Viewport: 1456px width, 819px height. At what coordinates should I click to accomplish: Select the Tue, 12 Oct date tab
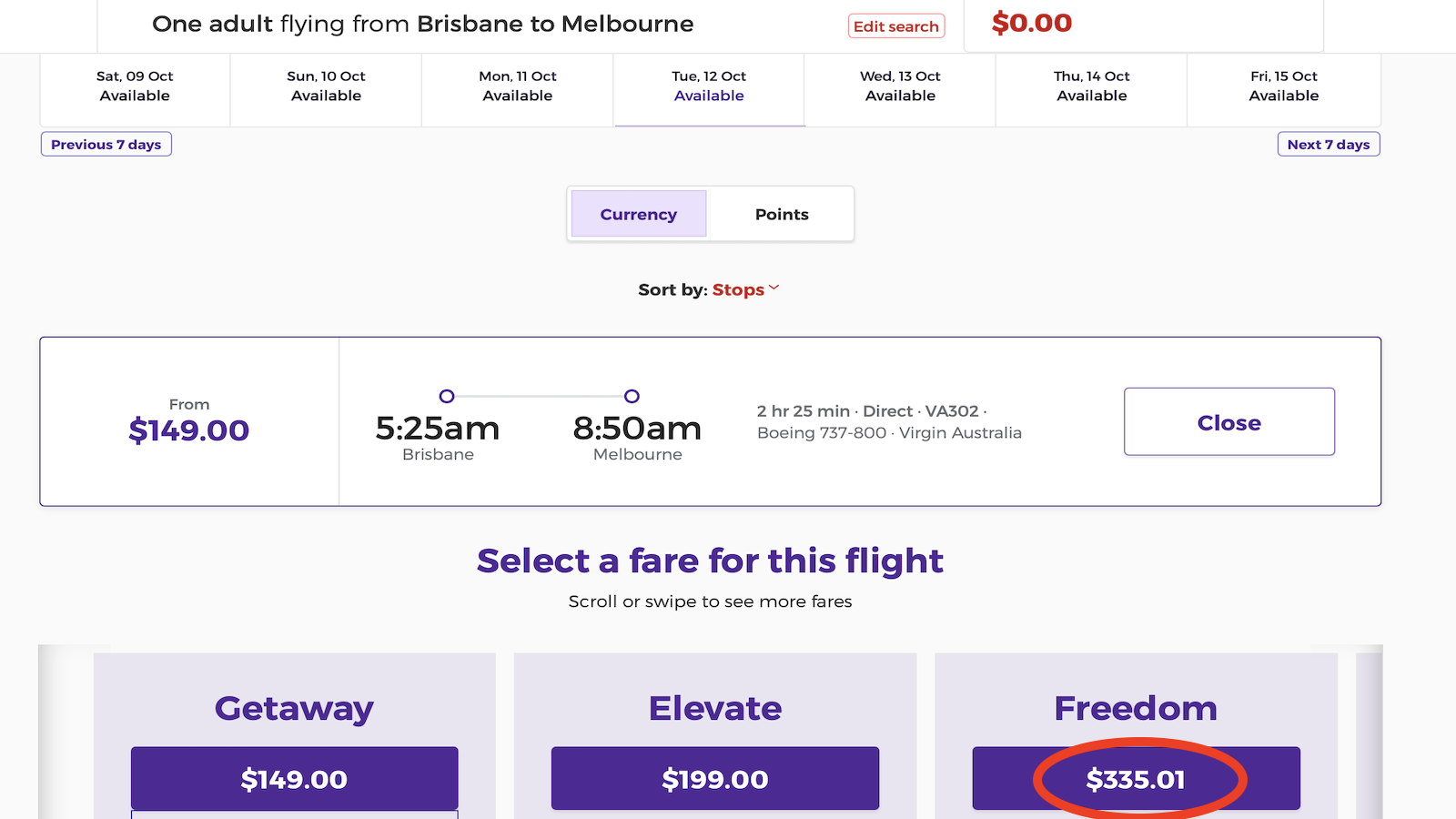coord(709,86)
